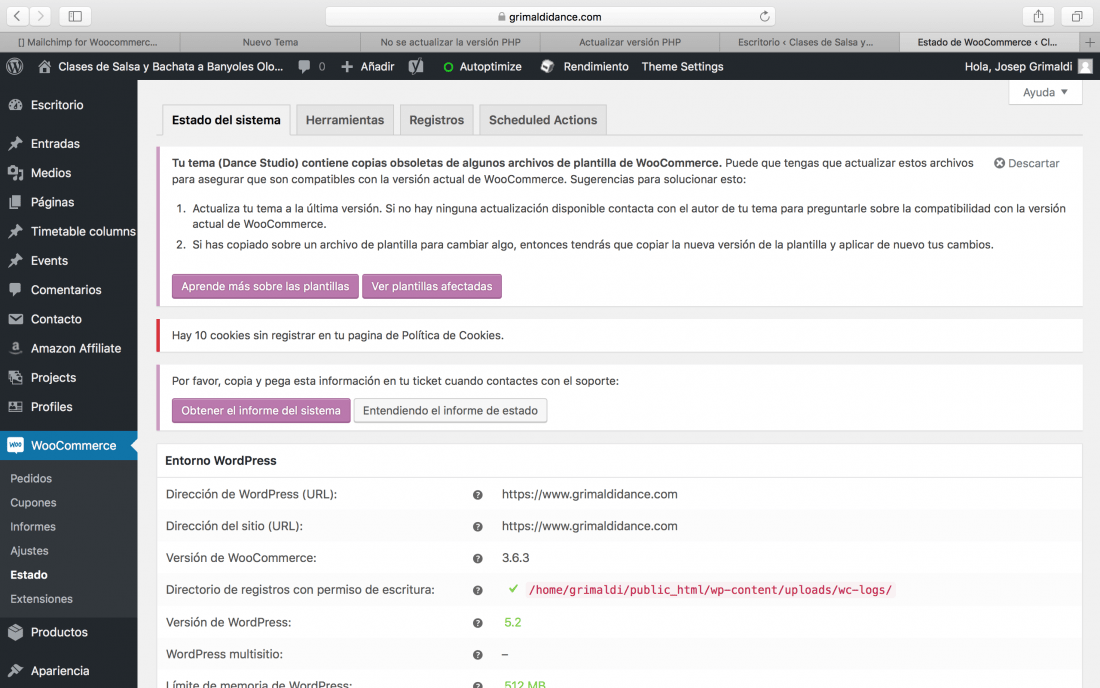The height and width of the screenshot is (688, 1100).
Task: Open Theme Settings in admin bar
Action: point(682,67)
